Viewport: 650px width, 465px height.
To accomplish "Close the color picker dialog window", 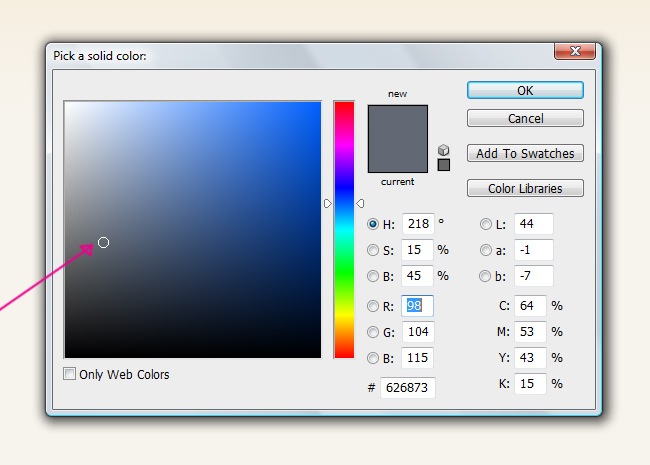I will (x=576, y=51).
